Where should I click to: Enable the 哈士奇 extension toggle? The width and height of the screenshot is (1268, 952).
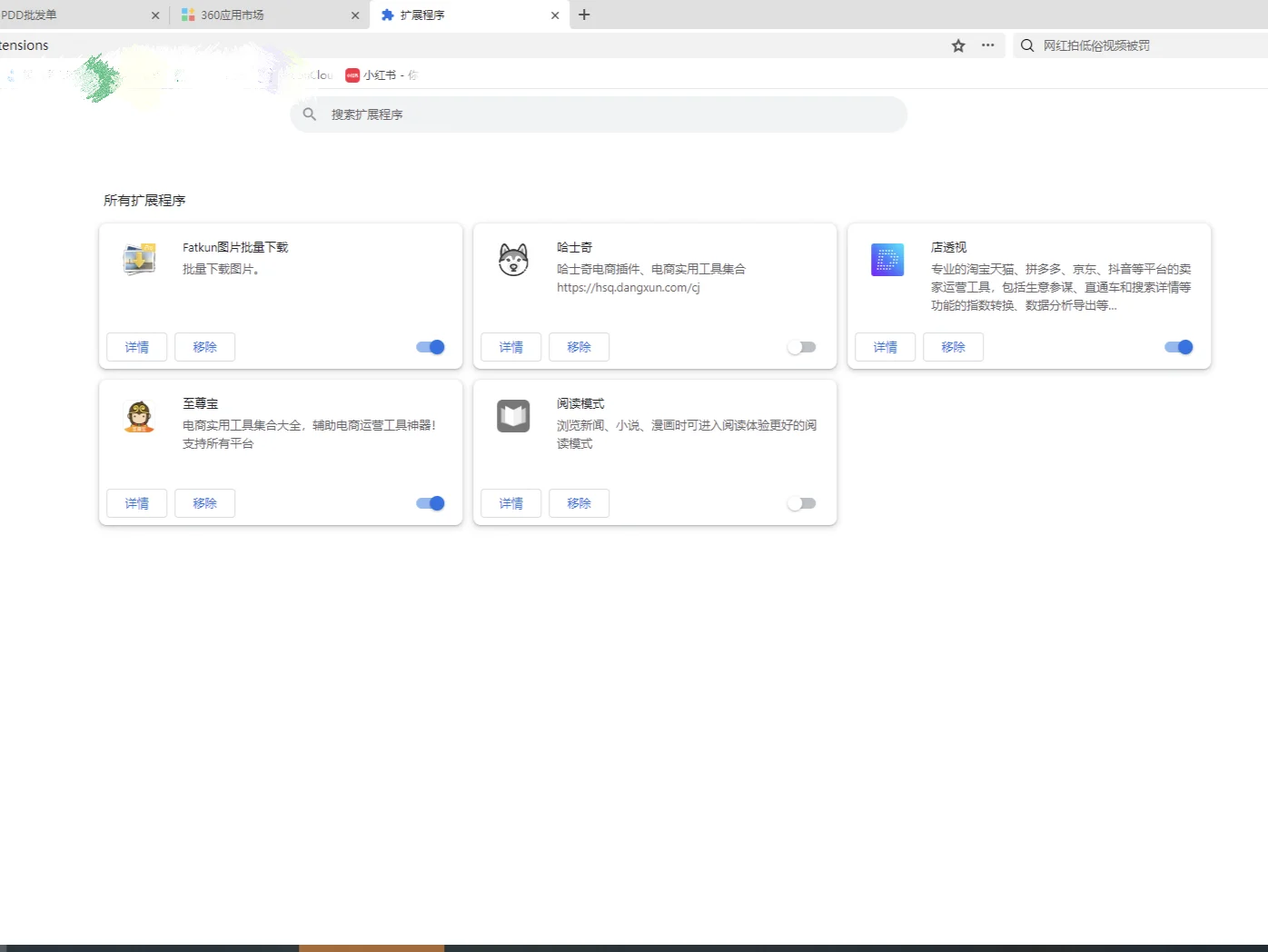(x=802, y=346)
